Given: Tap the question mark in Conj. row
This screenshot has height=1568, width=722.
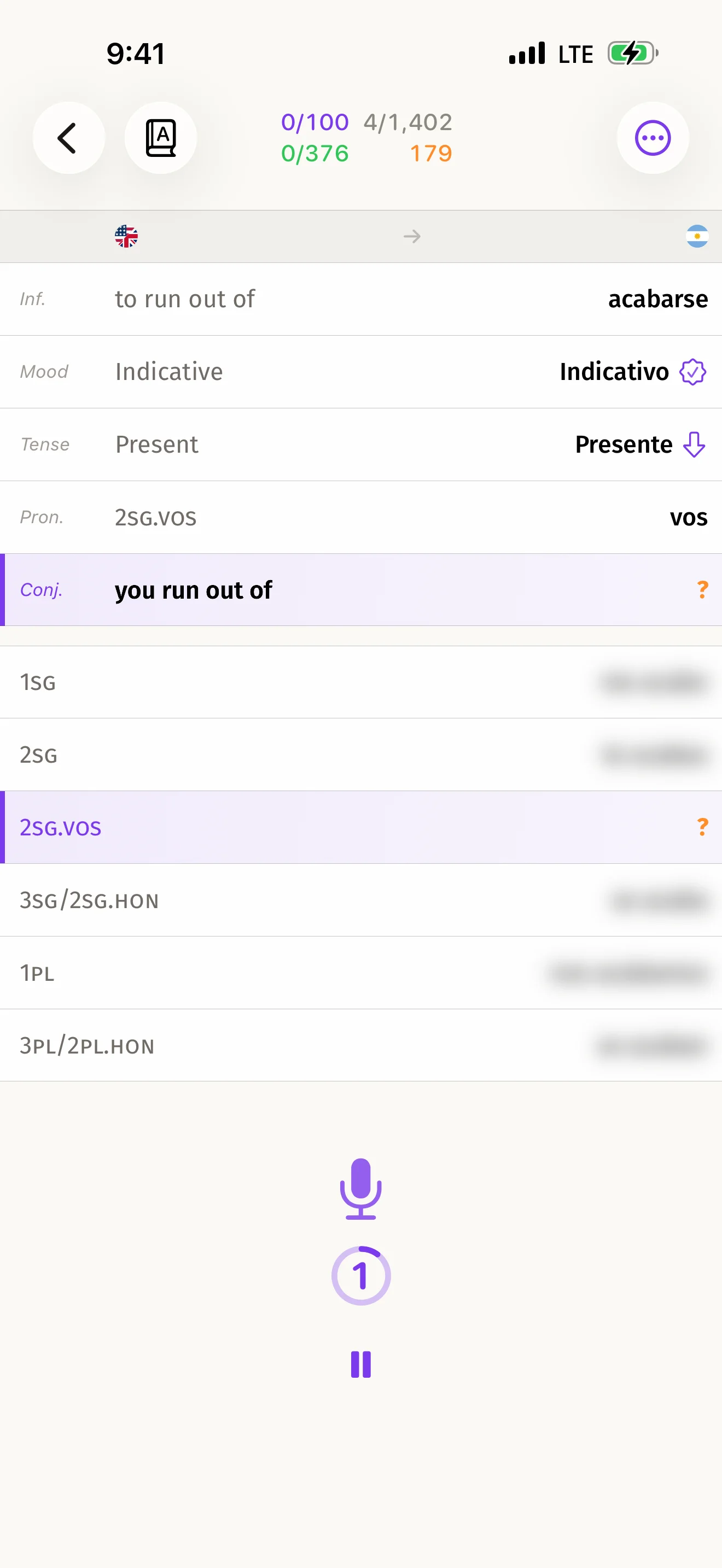Looking at the screenshot, I should 702,590.
